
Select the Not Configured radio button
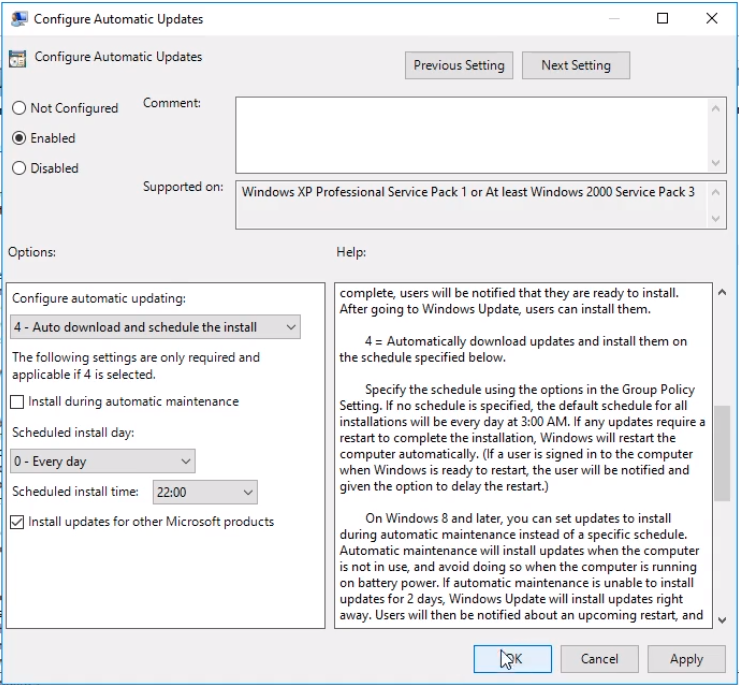tap(19, 108)
